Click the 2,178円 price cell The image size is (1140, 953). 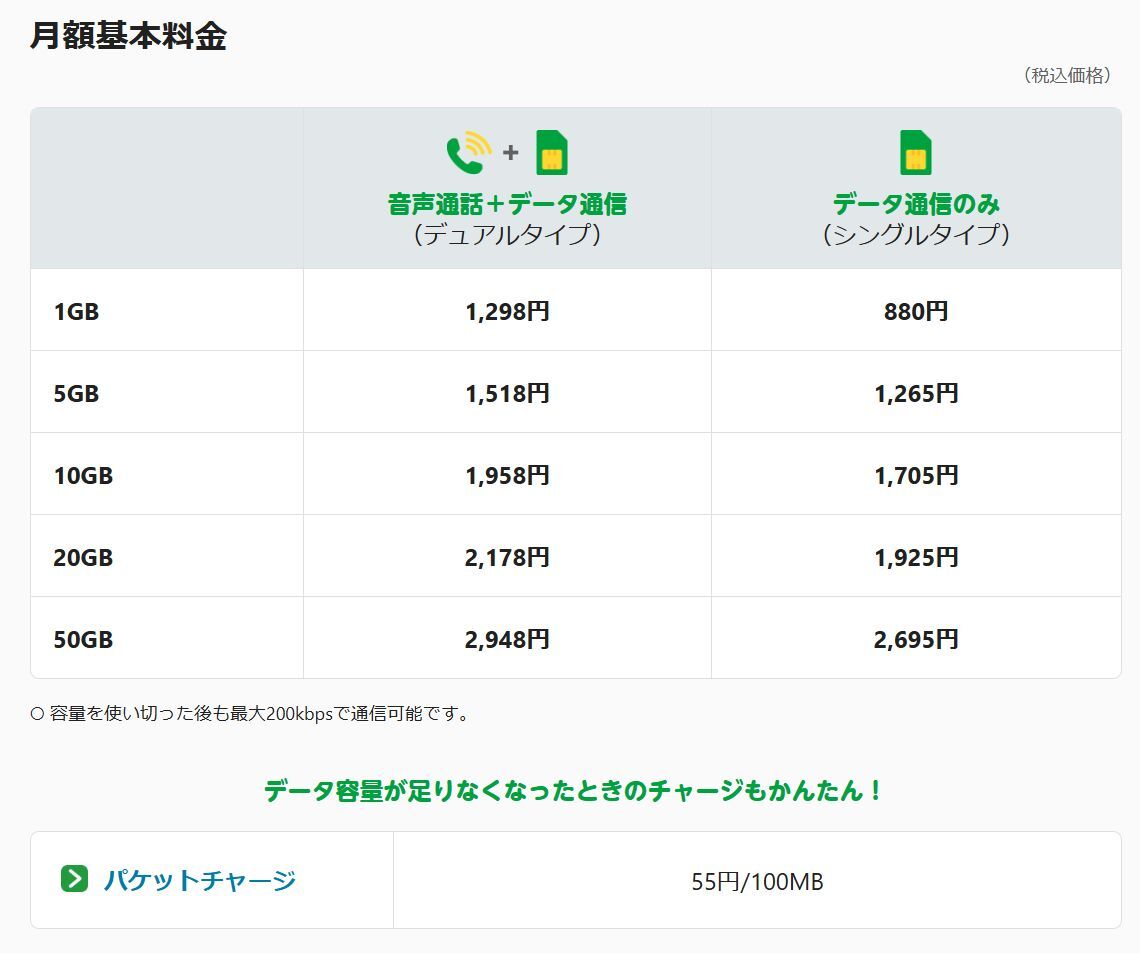[507, 557]
